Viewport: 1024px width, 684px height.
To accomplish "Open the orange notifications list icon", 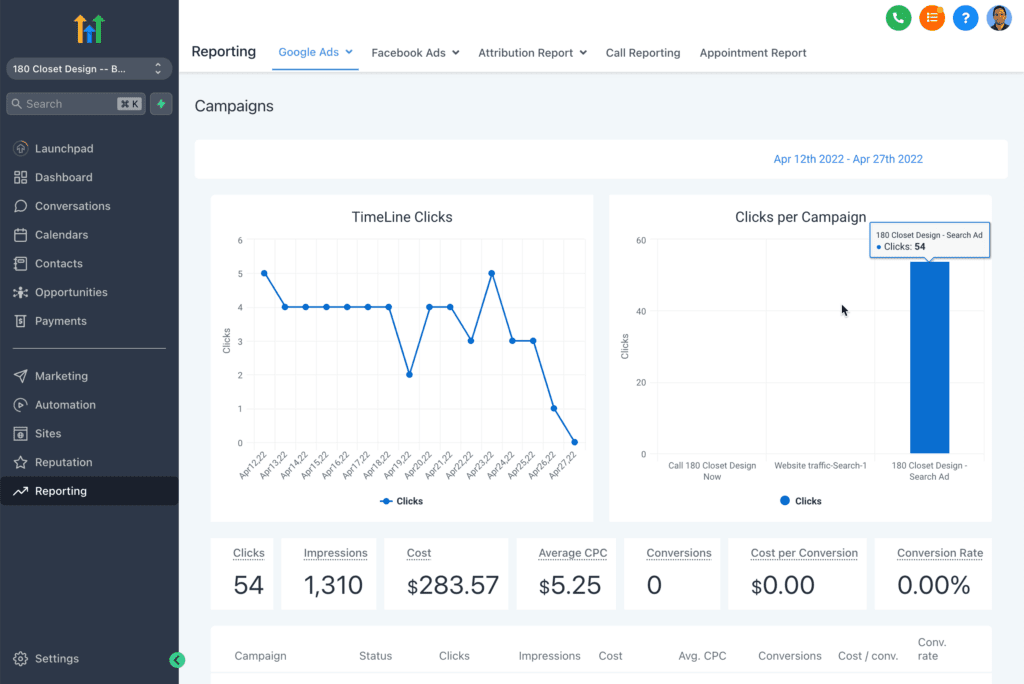I will pyautogui.click(x=932, y=18).
